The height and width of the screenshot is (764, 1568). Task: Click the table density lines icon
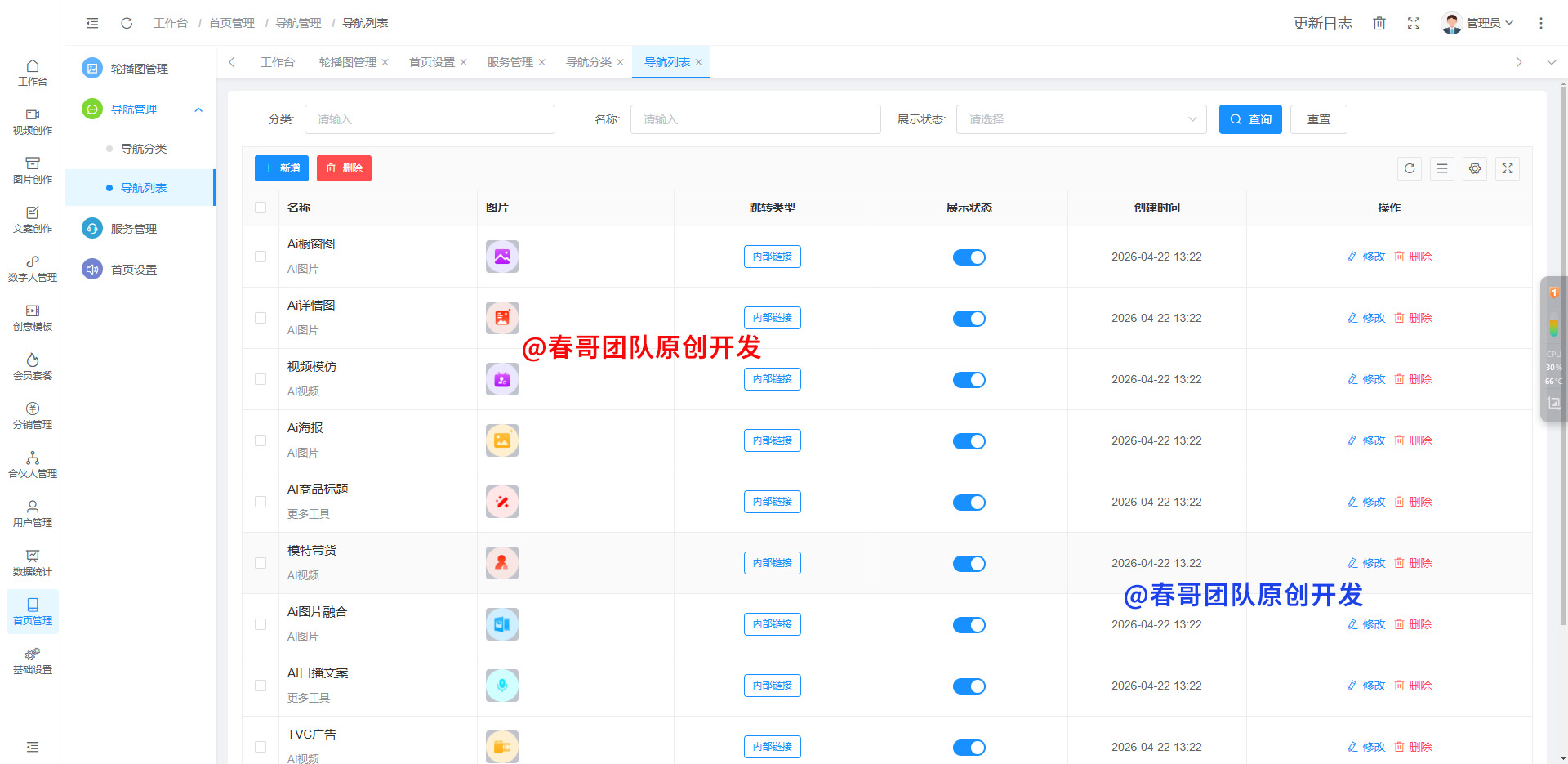[x=1442, y=168]
